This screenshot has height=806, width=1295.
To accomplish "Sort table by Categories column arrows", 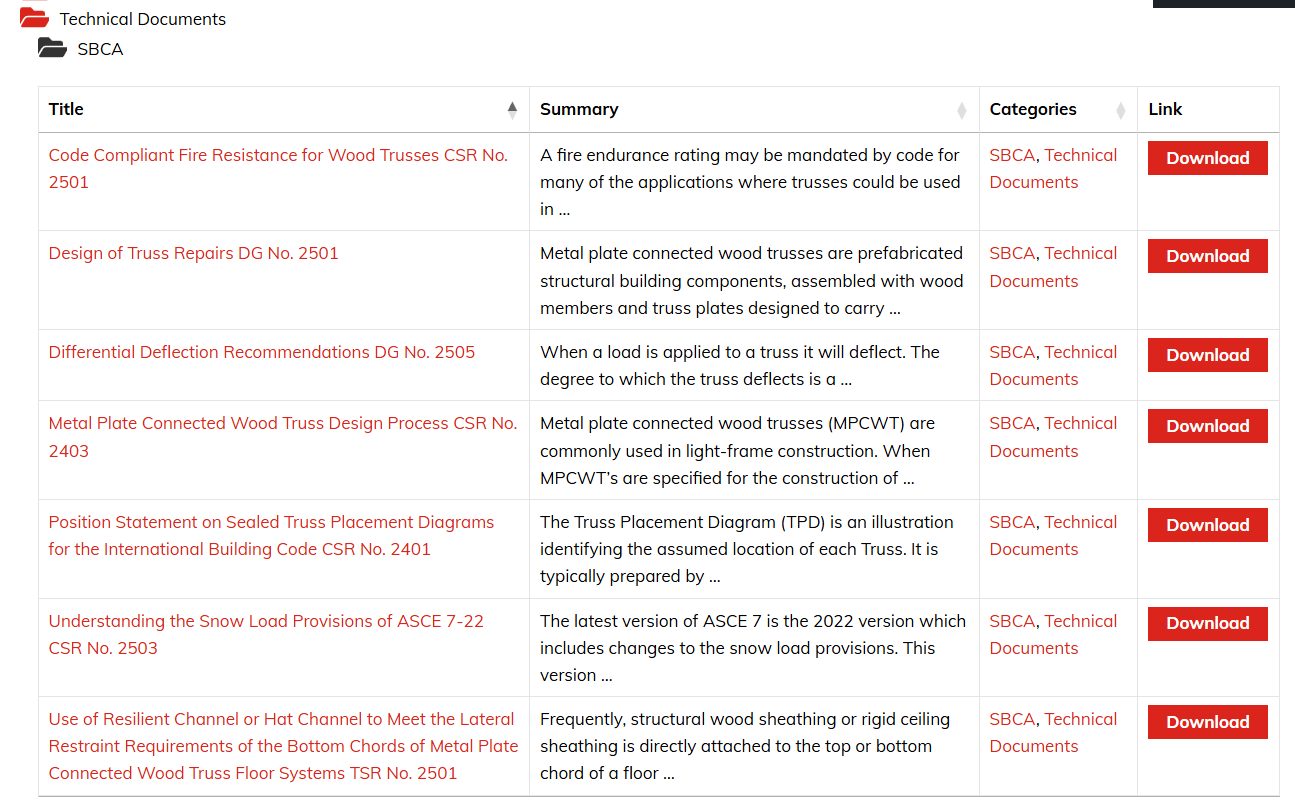I will coord(1120,110).
